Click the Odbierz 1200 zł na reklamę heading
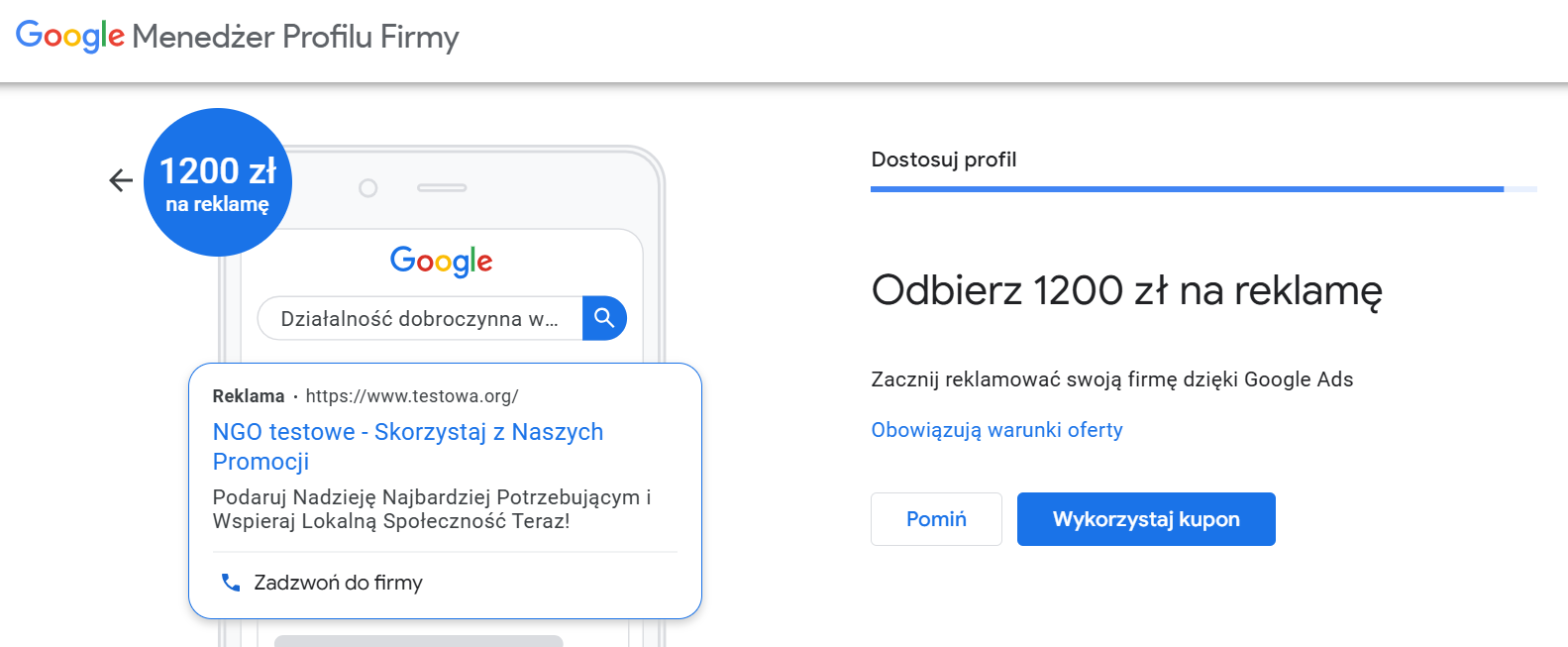Screen dimensions: 1568x647 [1126, 290]
